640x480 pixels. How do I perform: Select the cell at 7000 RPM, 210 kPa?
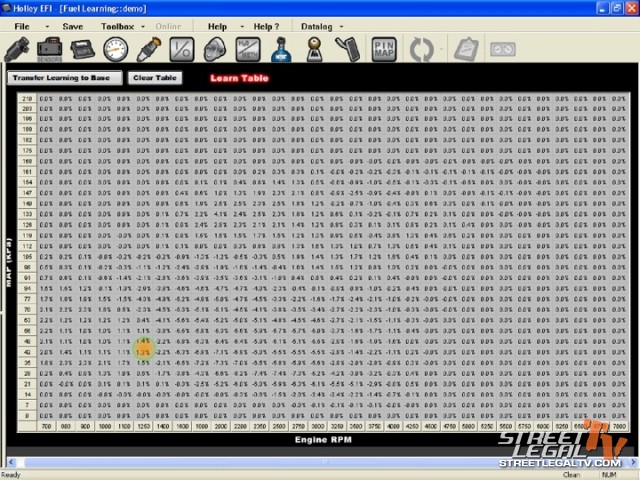coord(619,98)
